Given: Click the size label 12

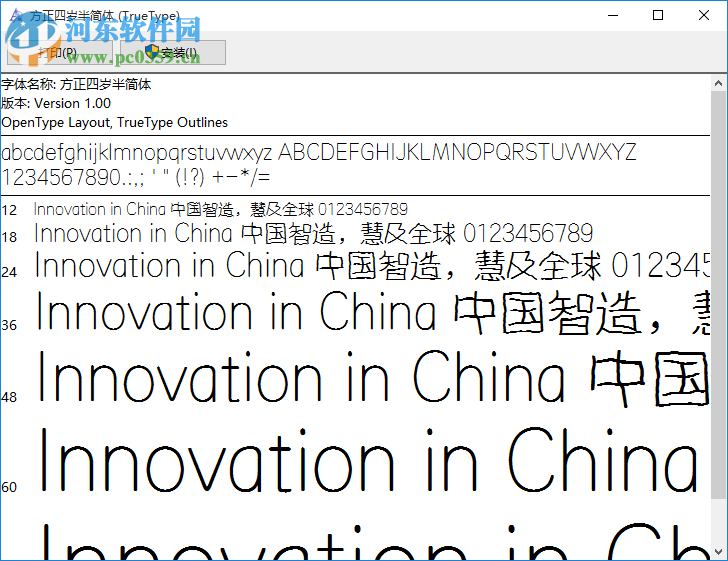Looking at the screenshot, I should (x=9, y=210).
